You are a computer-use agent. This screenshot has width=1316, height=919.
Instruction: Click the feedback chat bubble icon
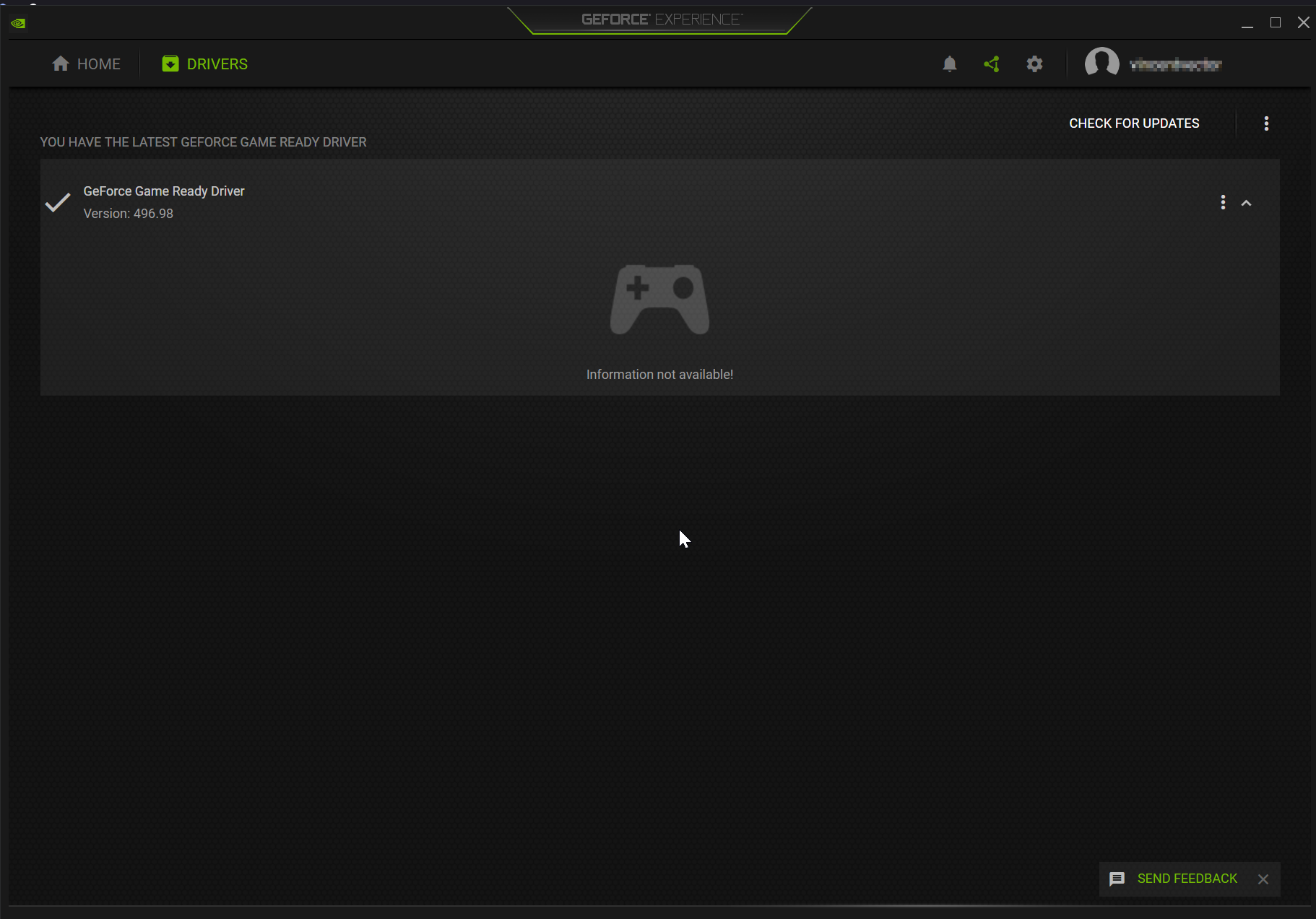[1117, 879]
